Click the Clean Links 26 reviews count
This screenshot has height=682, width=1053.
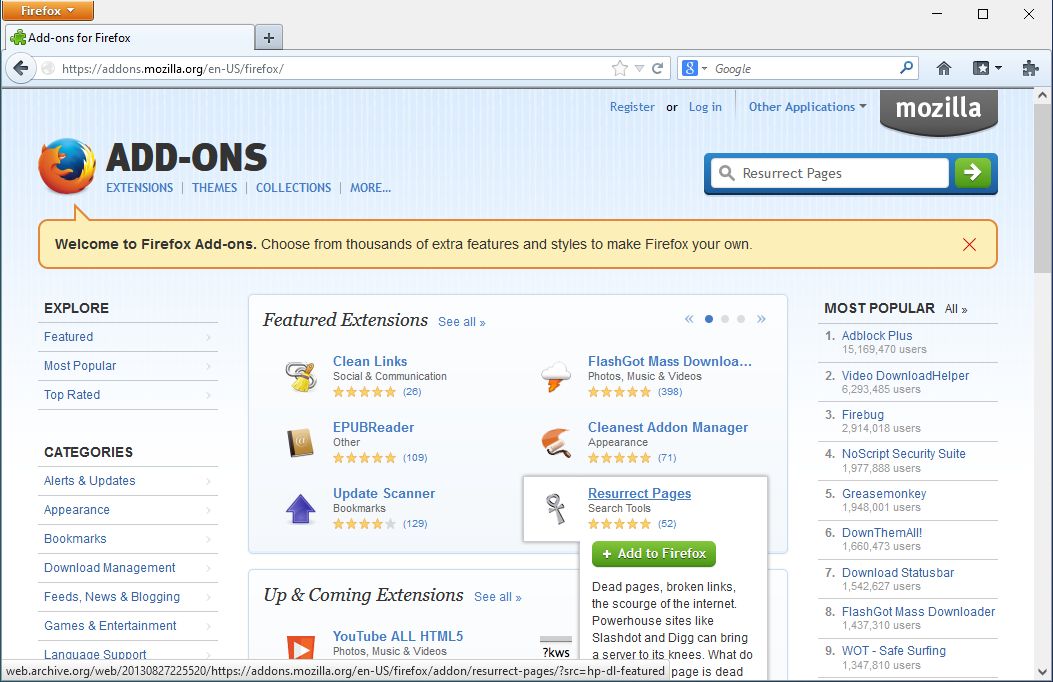tap(412, 392)
